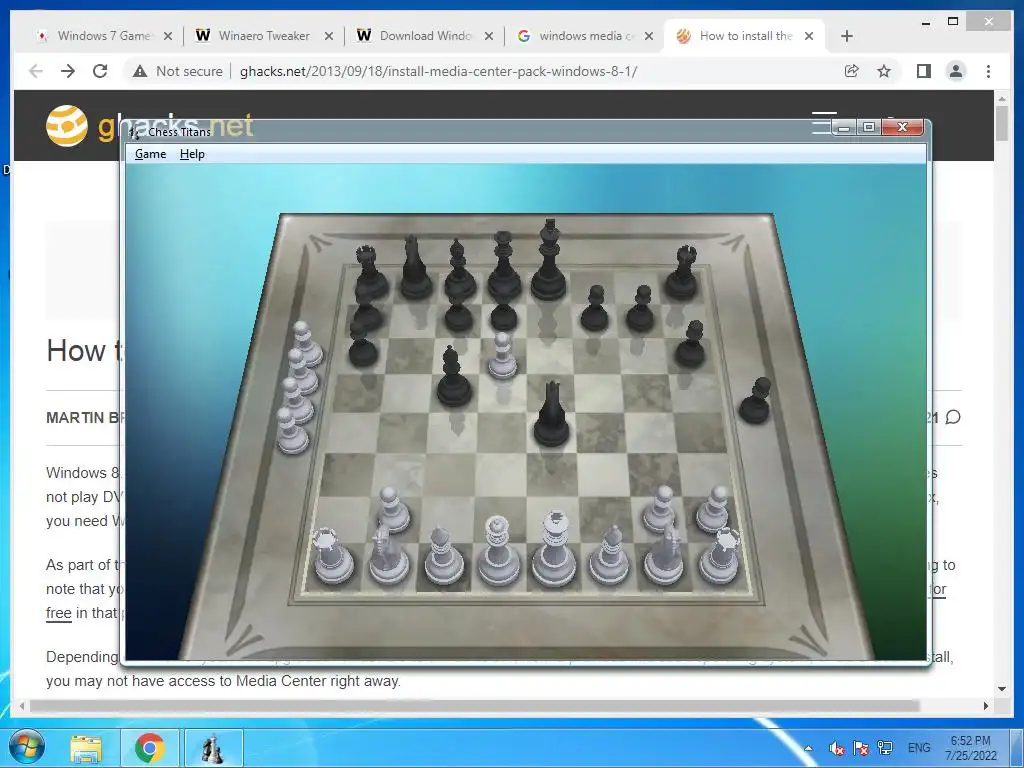Open the Game menu in Chess Titans

[150, 154]
